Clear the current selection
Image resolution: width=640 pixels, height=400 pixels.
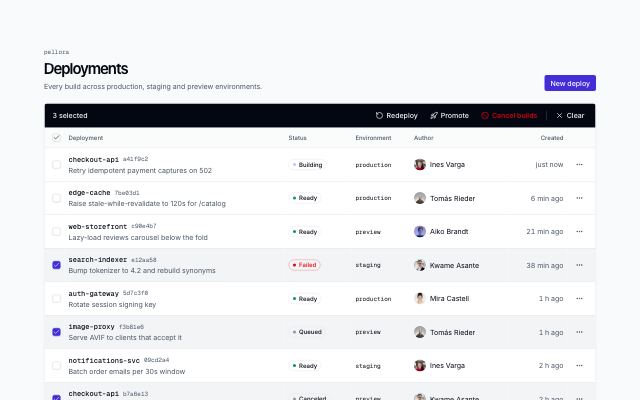(x=570, y=116)
